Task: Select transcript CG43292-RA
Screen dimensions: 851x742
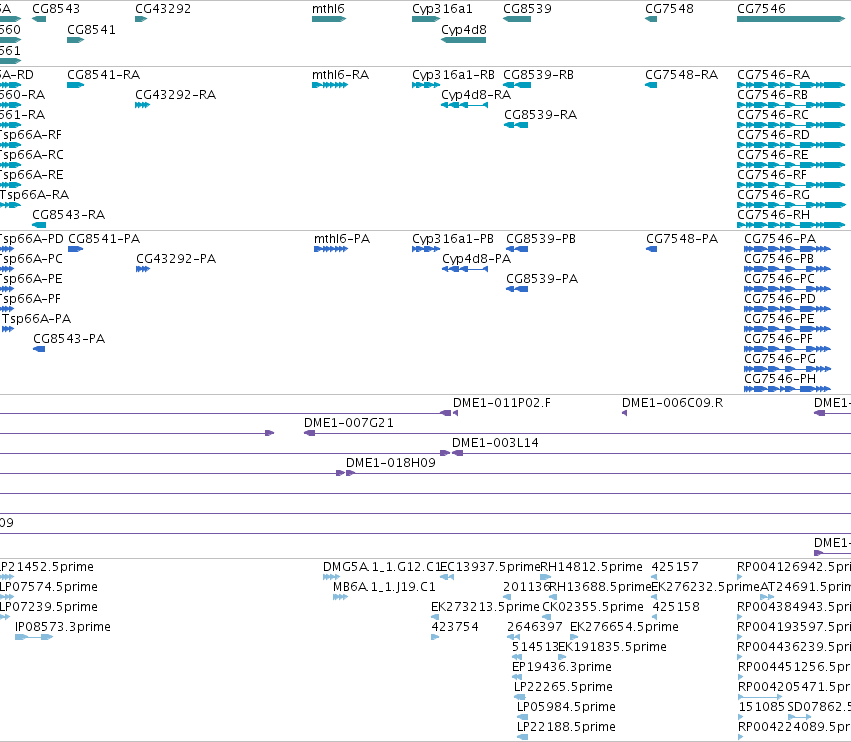Action: click(x=175, y=95)
